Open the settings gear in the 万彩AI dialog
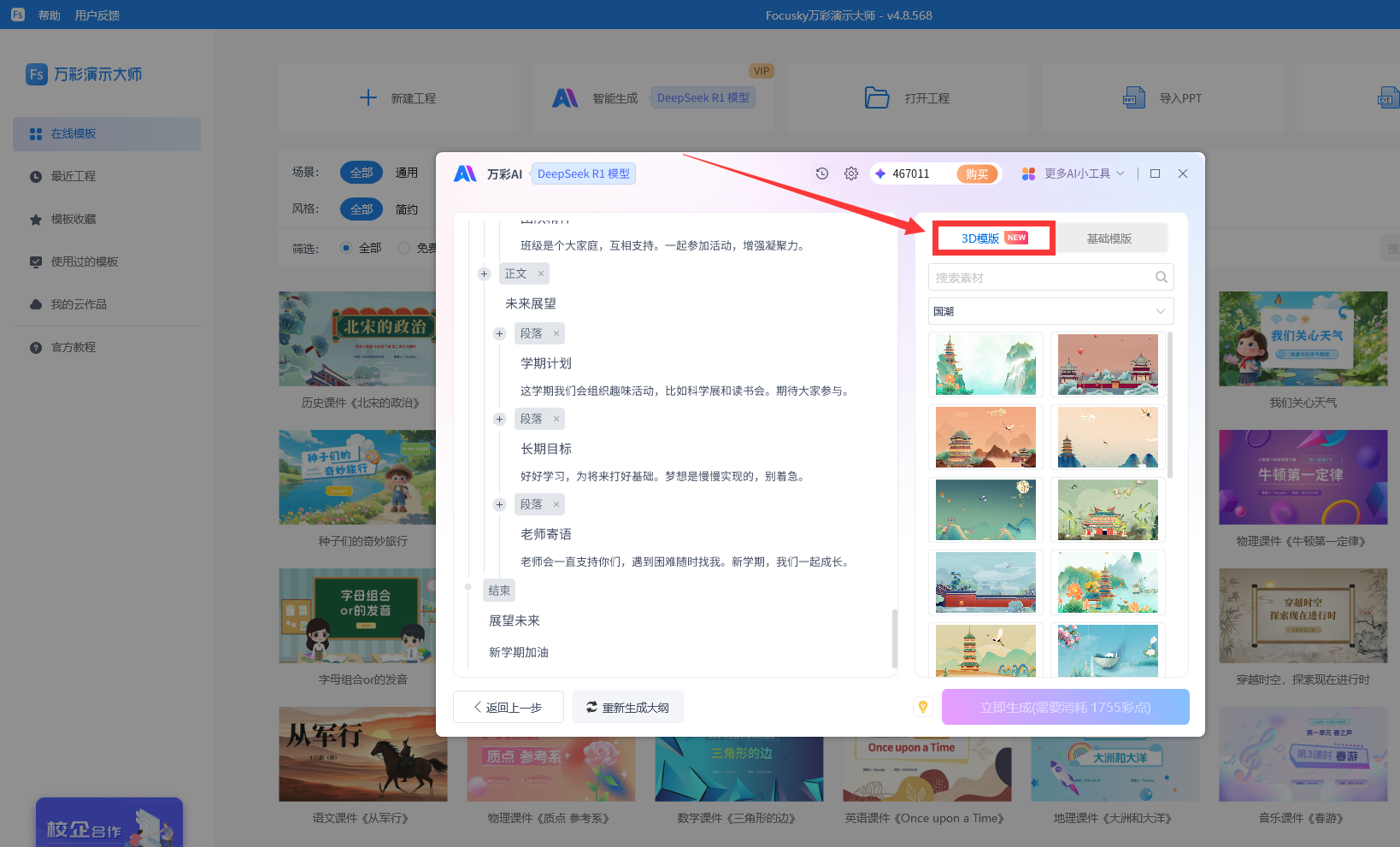 click(x=851, y=174)
